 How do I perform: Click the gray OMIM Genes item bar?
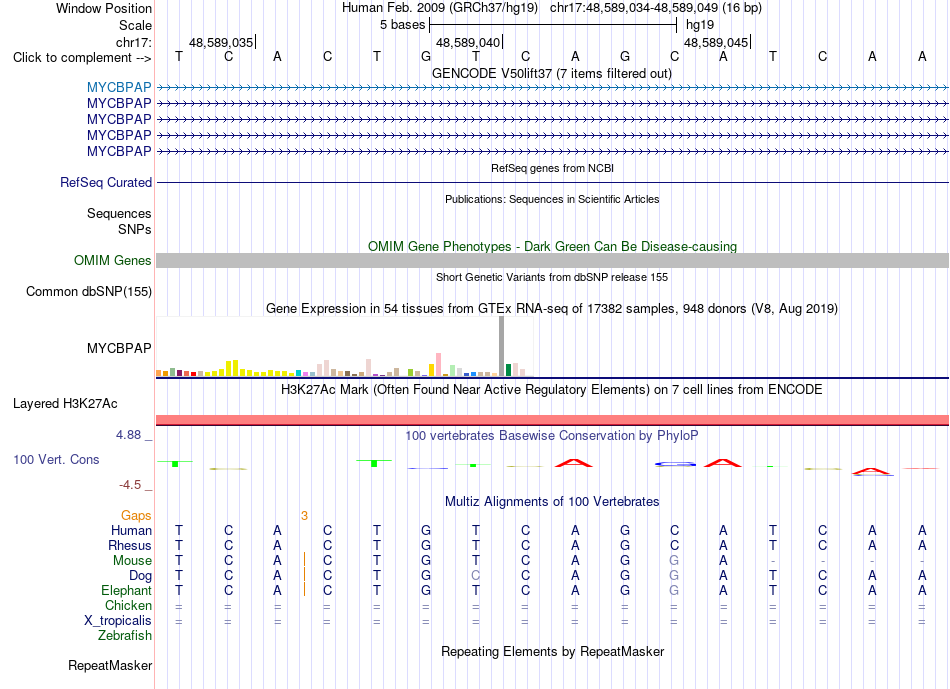point(552,261)
